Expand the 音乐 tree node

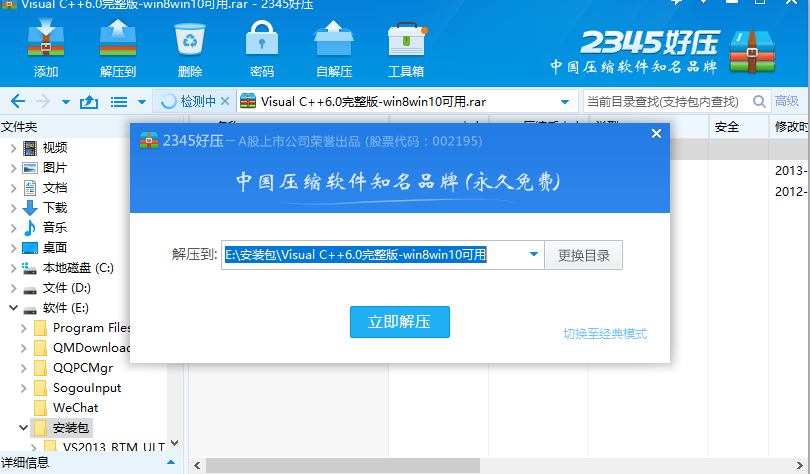click(14, 228)
